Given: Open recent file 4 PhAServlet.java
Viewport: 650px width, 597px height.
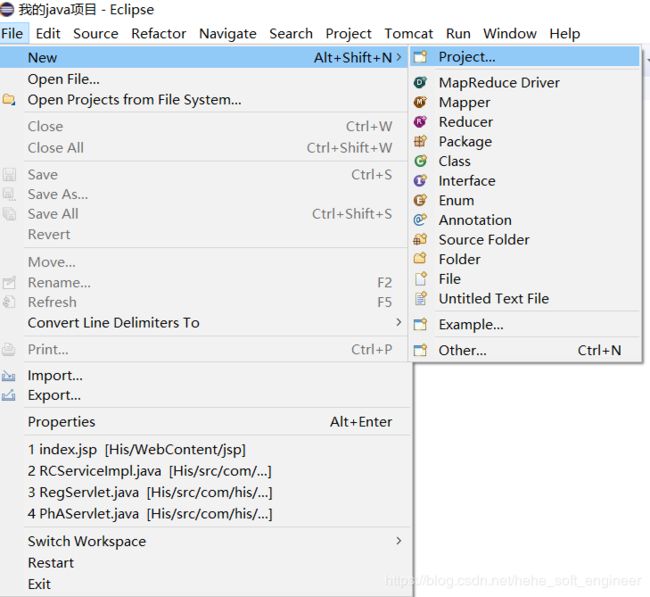Looking at the screenshot, I should (x=150, y=514).
